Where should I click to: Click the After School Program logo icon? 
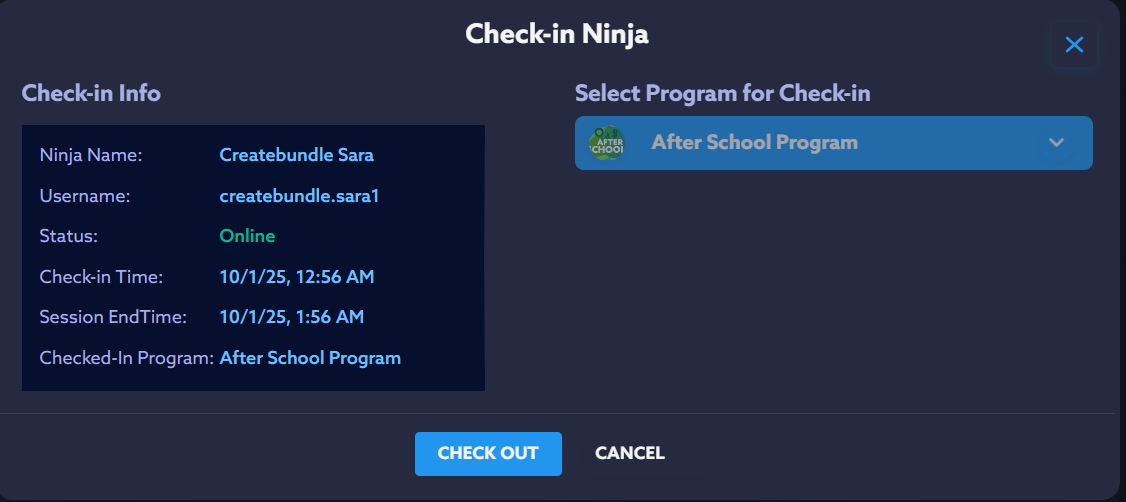click(x=606, y=143)
